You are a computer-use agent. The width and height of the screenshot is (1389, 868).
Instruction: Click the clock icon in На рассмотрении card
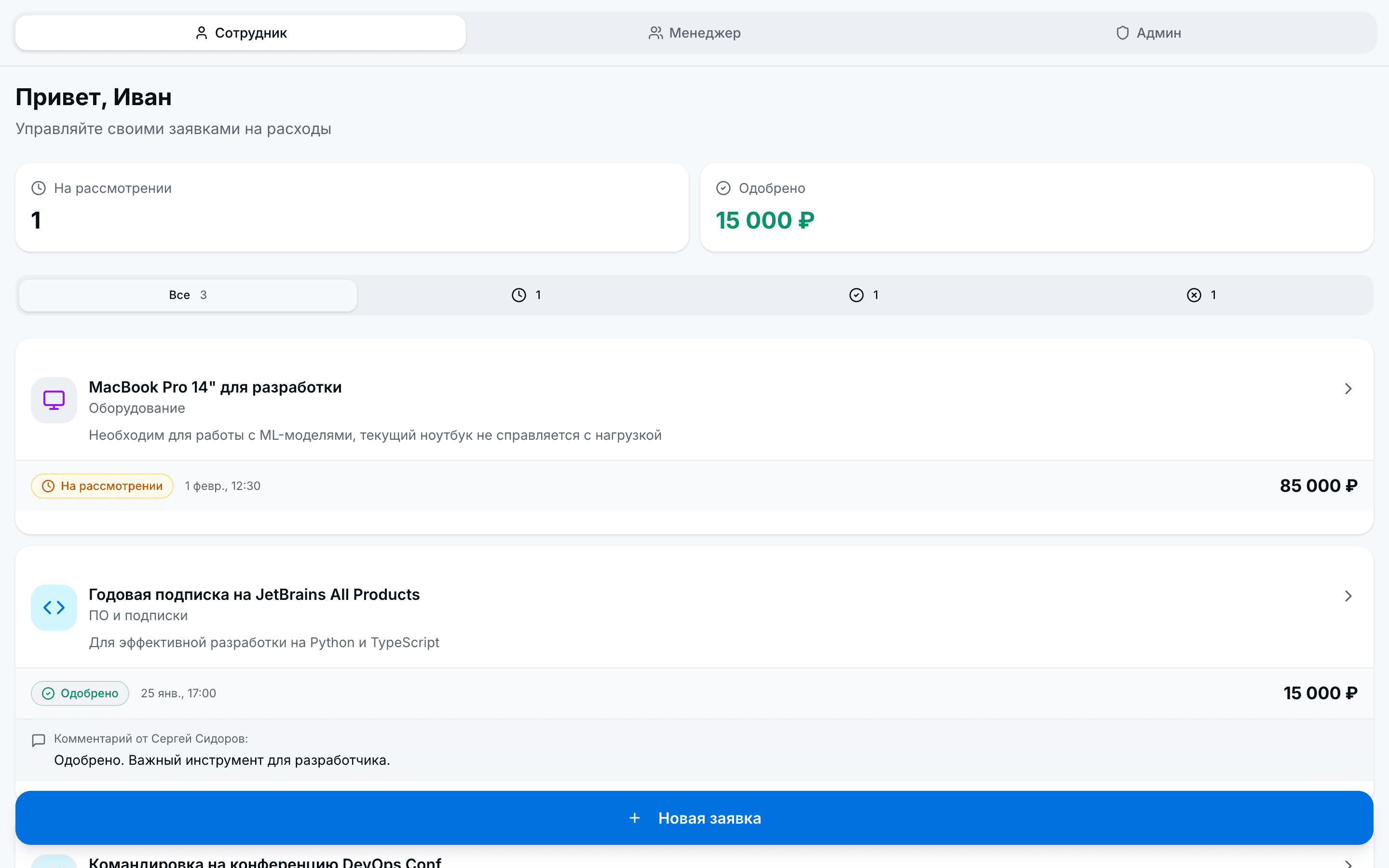tap(39, 188)
